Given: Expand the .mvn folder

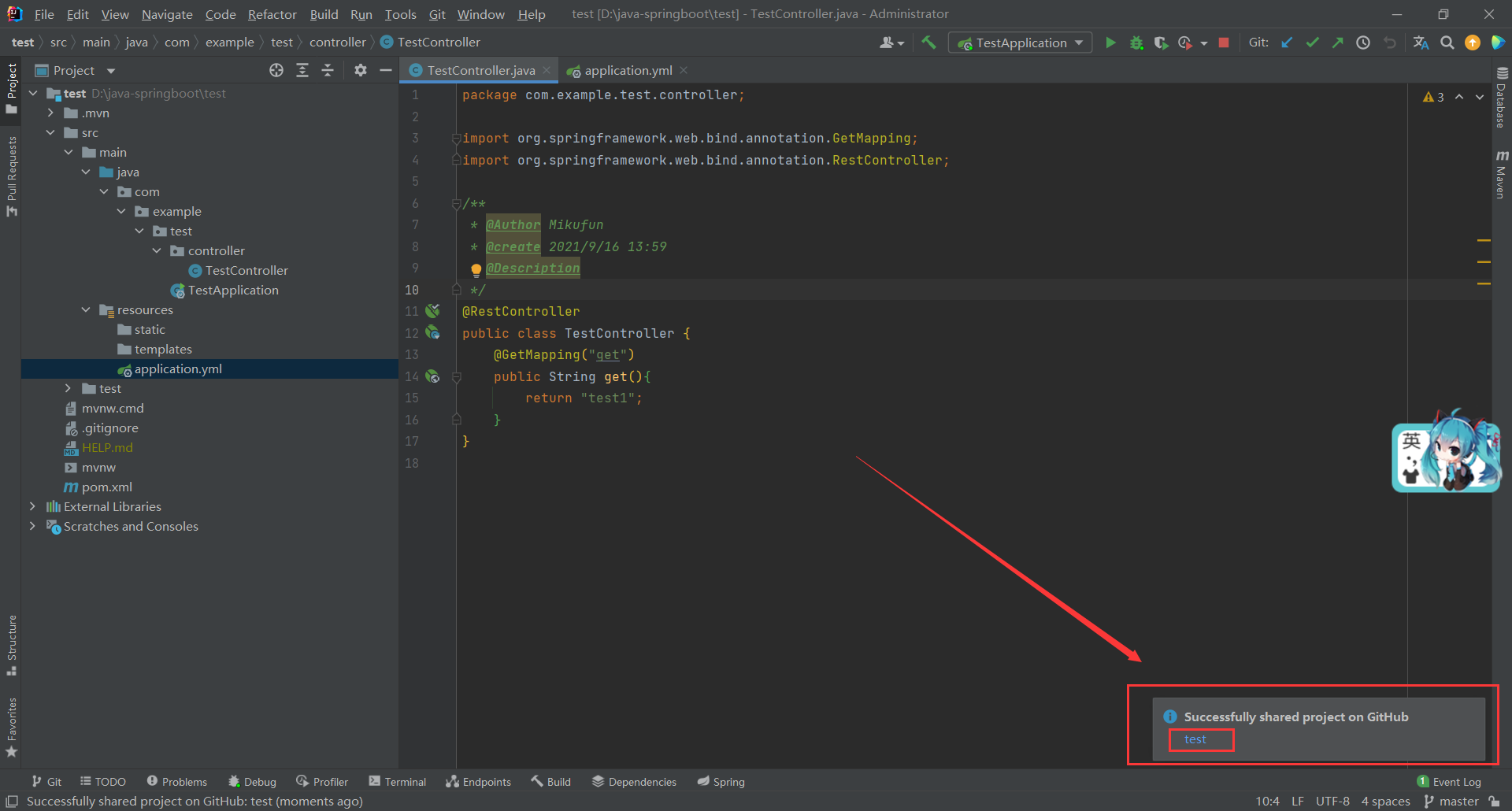Looking at the screenshot, I should (x=50, y=113).
